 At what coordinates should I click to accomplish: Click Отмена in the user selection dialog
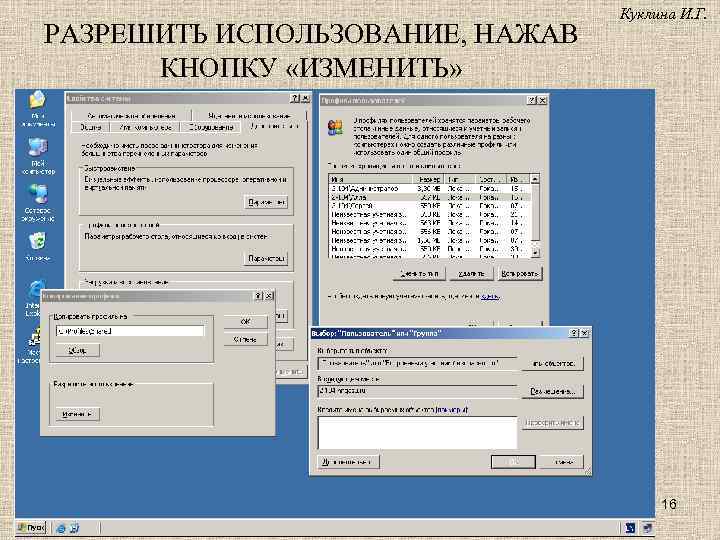pos(562,462)
